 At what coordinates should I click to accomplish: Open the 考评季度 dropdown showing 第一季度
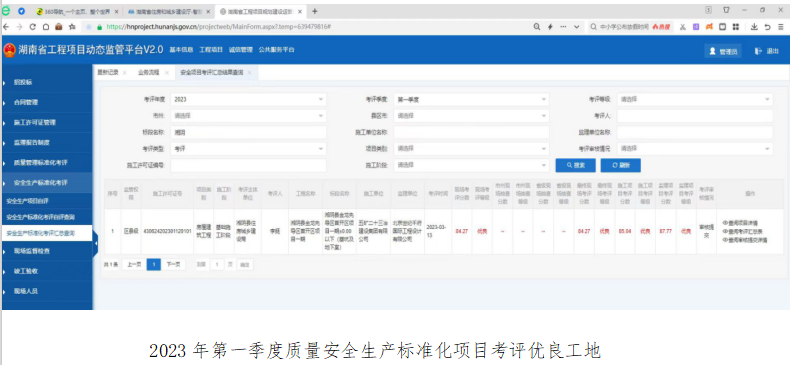[x=471, y=99]
